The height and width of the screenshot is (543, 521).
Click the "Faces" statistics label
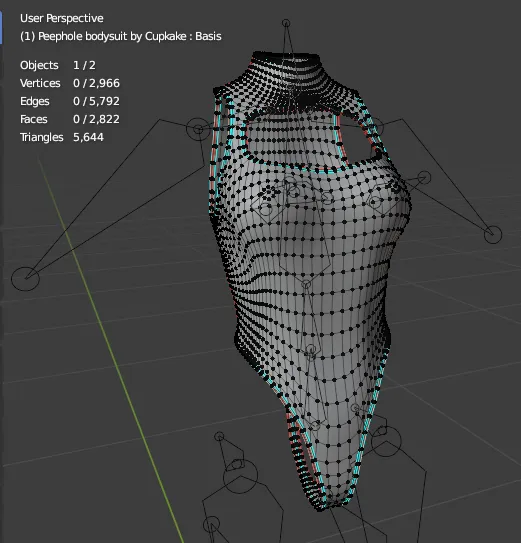[x=34, y=119]
